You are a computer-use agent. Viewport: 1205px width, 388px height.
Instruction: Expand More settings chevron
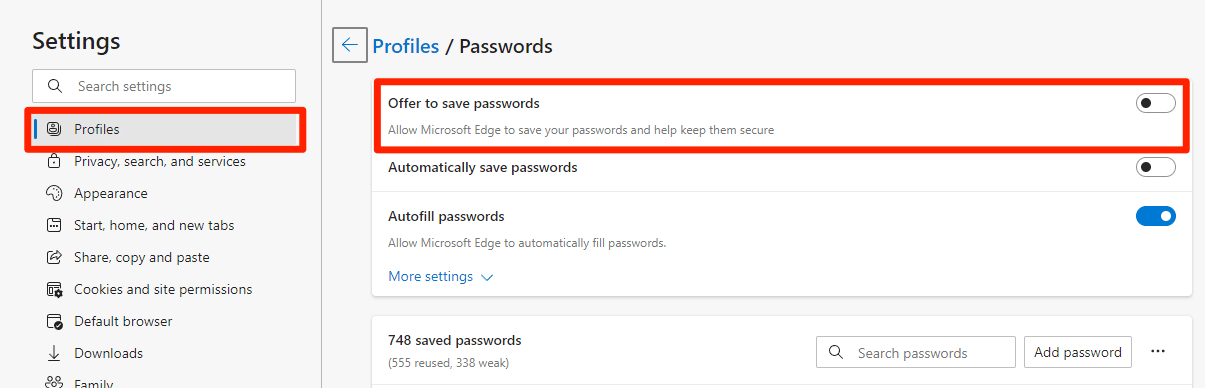click(x=487, y=277)
